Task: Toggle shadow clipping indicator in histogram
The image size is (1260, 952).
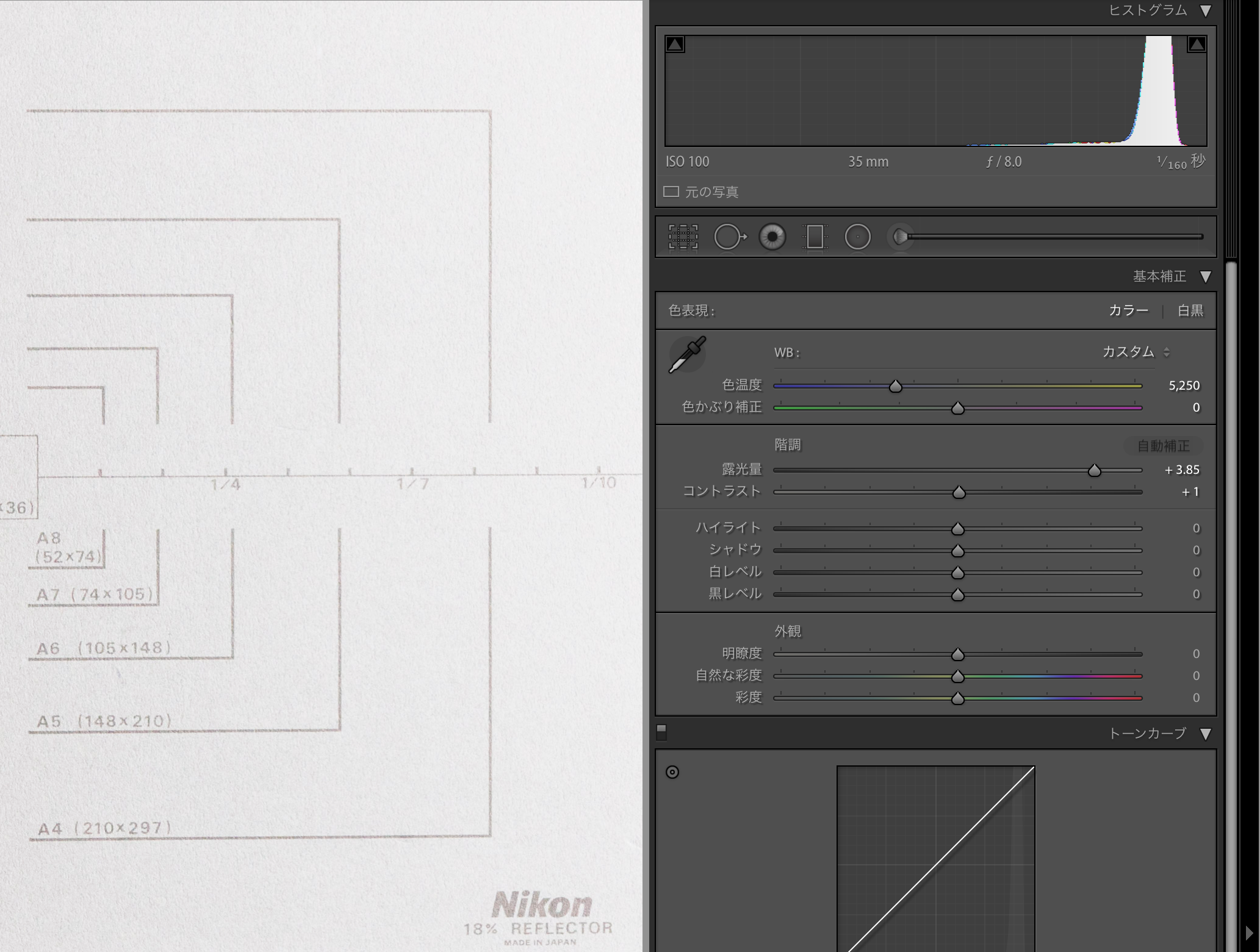Action: click(x=675, y=45)
